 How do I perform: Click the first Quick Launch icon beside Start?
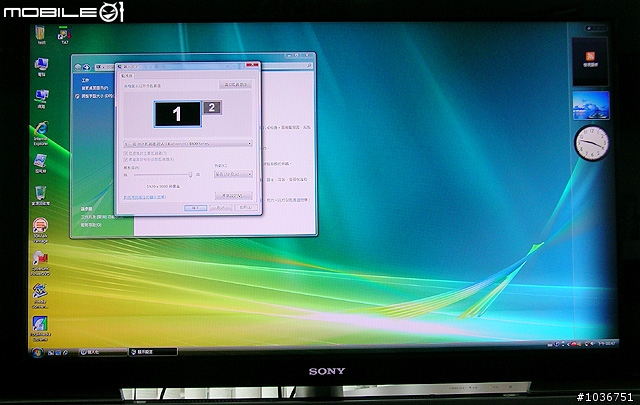pyautogui.click(x=51, y=352)
